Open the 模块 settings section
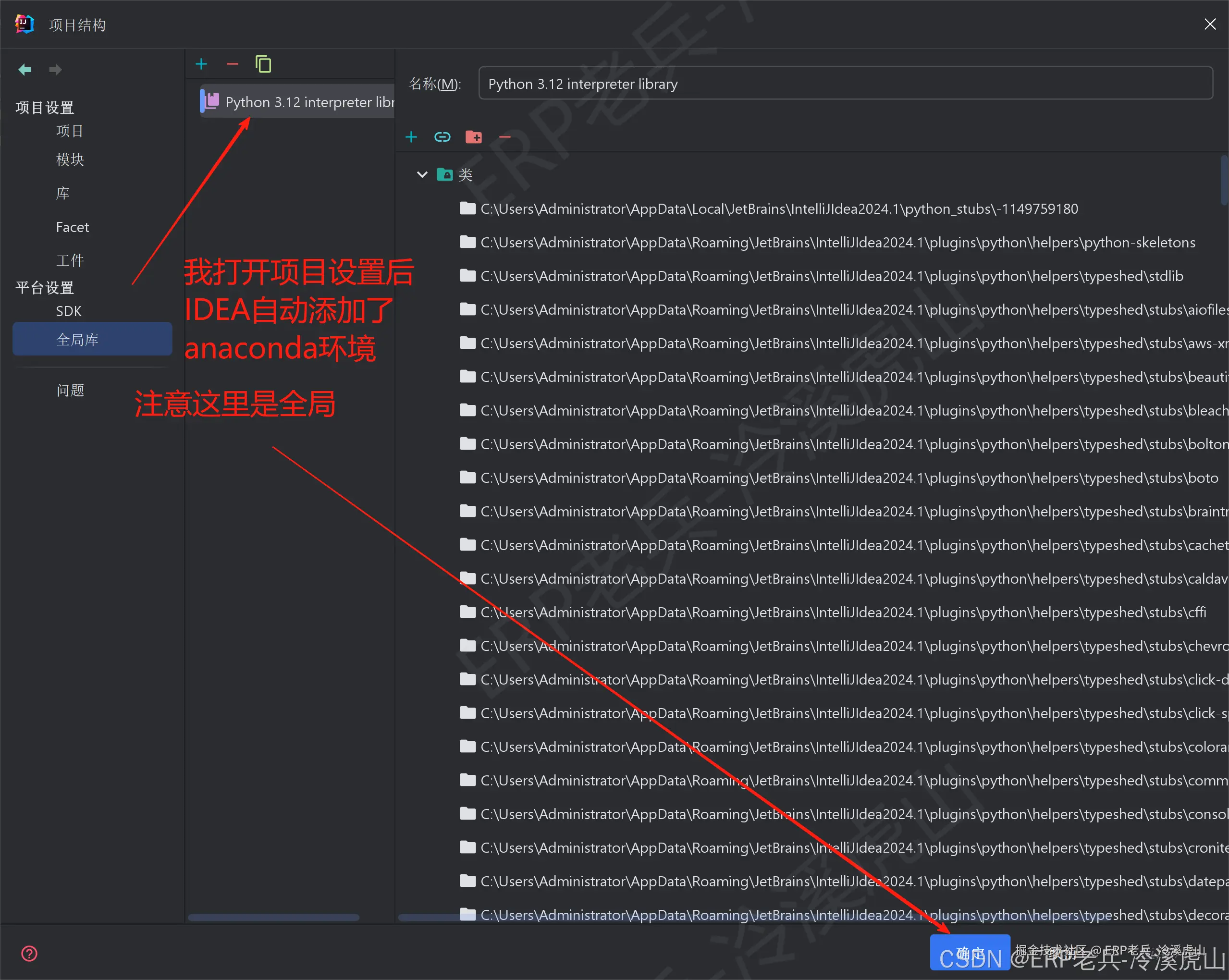This screenshot has width=1229, height=980. [70, 159]
